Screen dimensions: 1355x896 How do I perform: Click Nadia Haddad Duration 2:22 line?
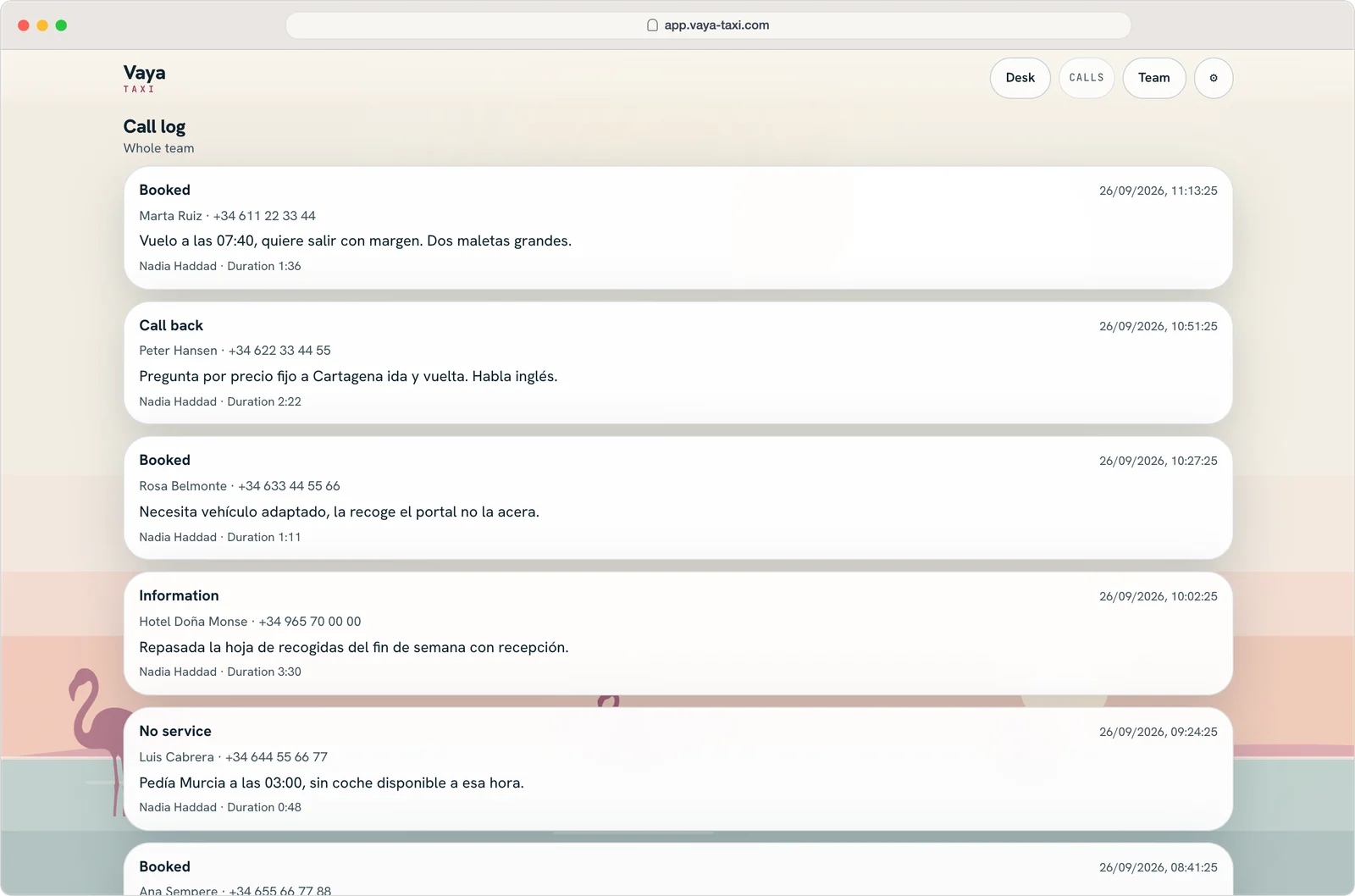pyautogui.click(x=219, y=401)
